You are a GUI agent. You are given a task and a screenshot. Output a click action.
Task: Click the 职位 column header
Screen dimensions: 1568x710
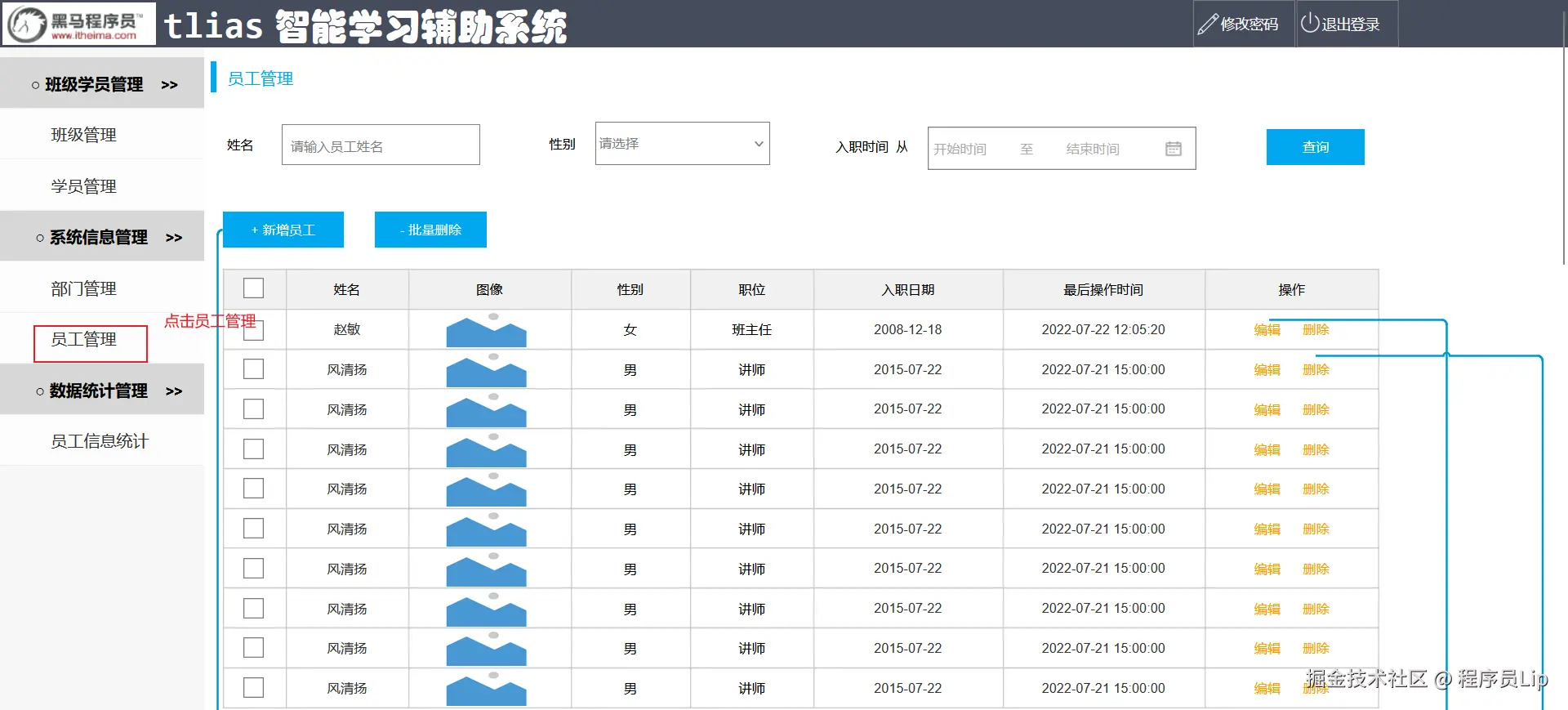[752, 289]
